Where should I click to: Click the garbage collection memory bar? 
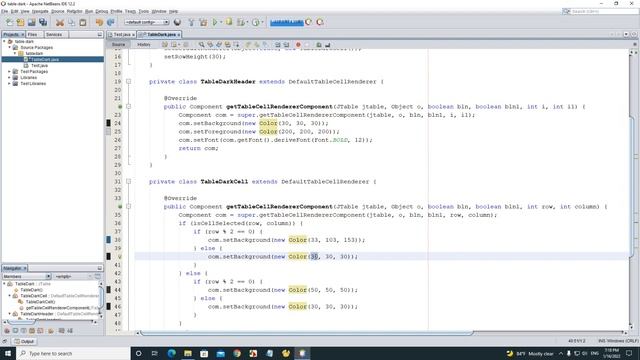tap(287, 22)
